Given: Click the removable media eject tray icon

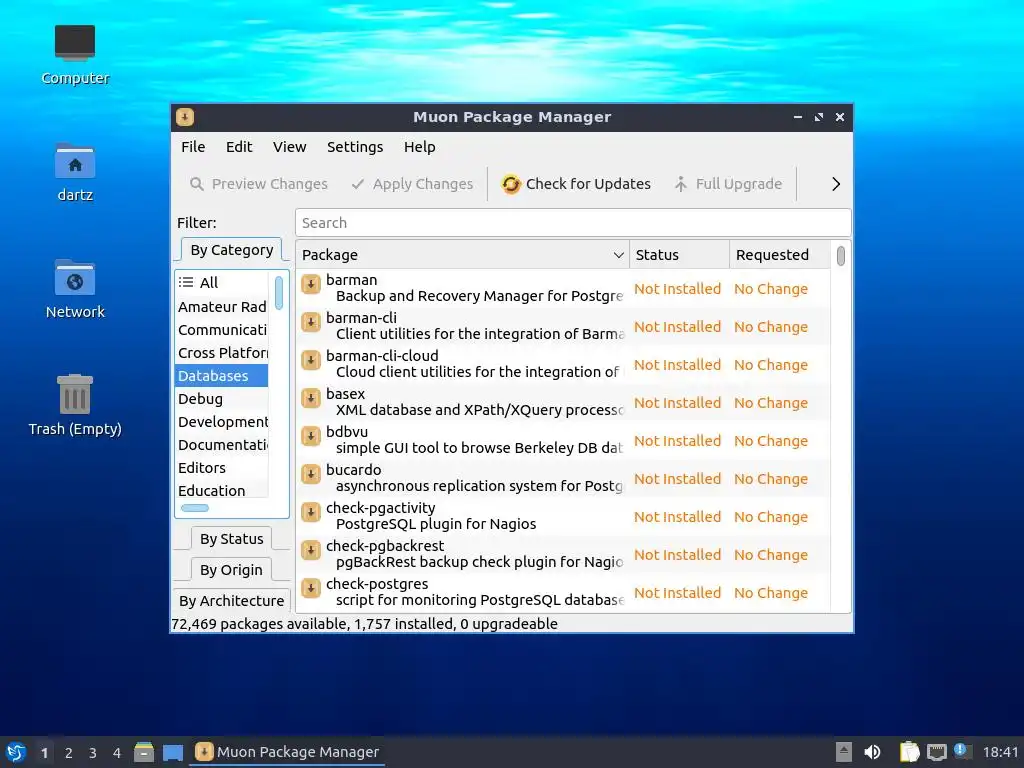Looking at the screenshot, I should (844, 752).
